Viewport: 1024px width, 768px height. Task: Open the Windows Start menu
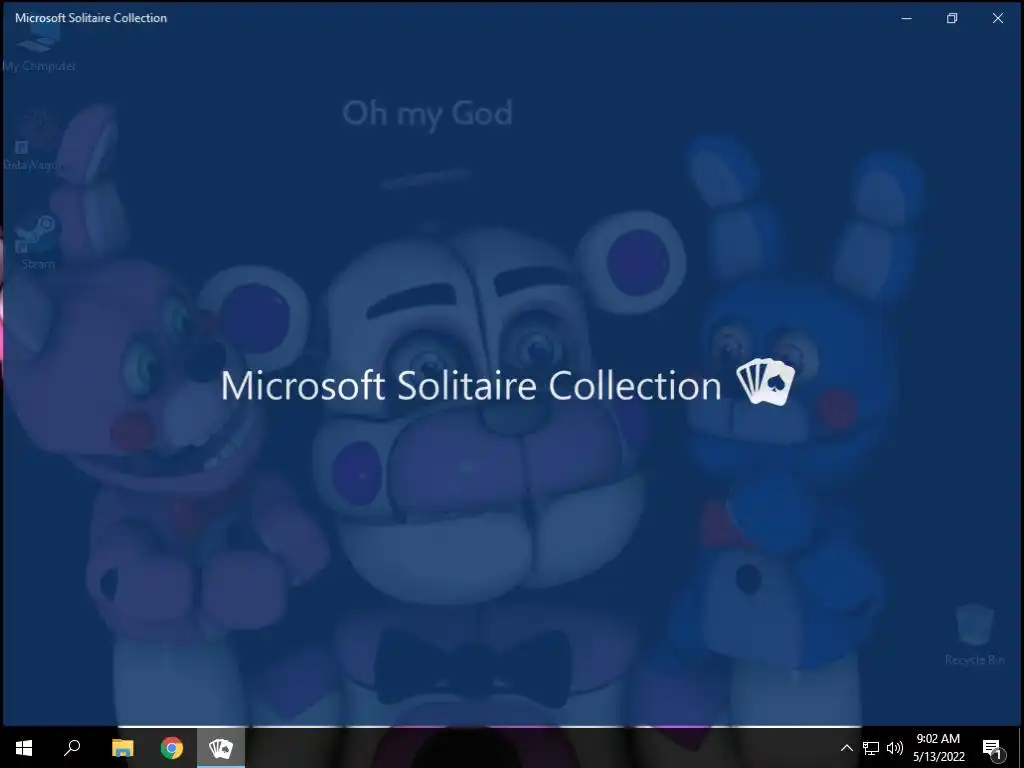point(24,748)
